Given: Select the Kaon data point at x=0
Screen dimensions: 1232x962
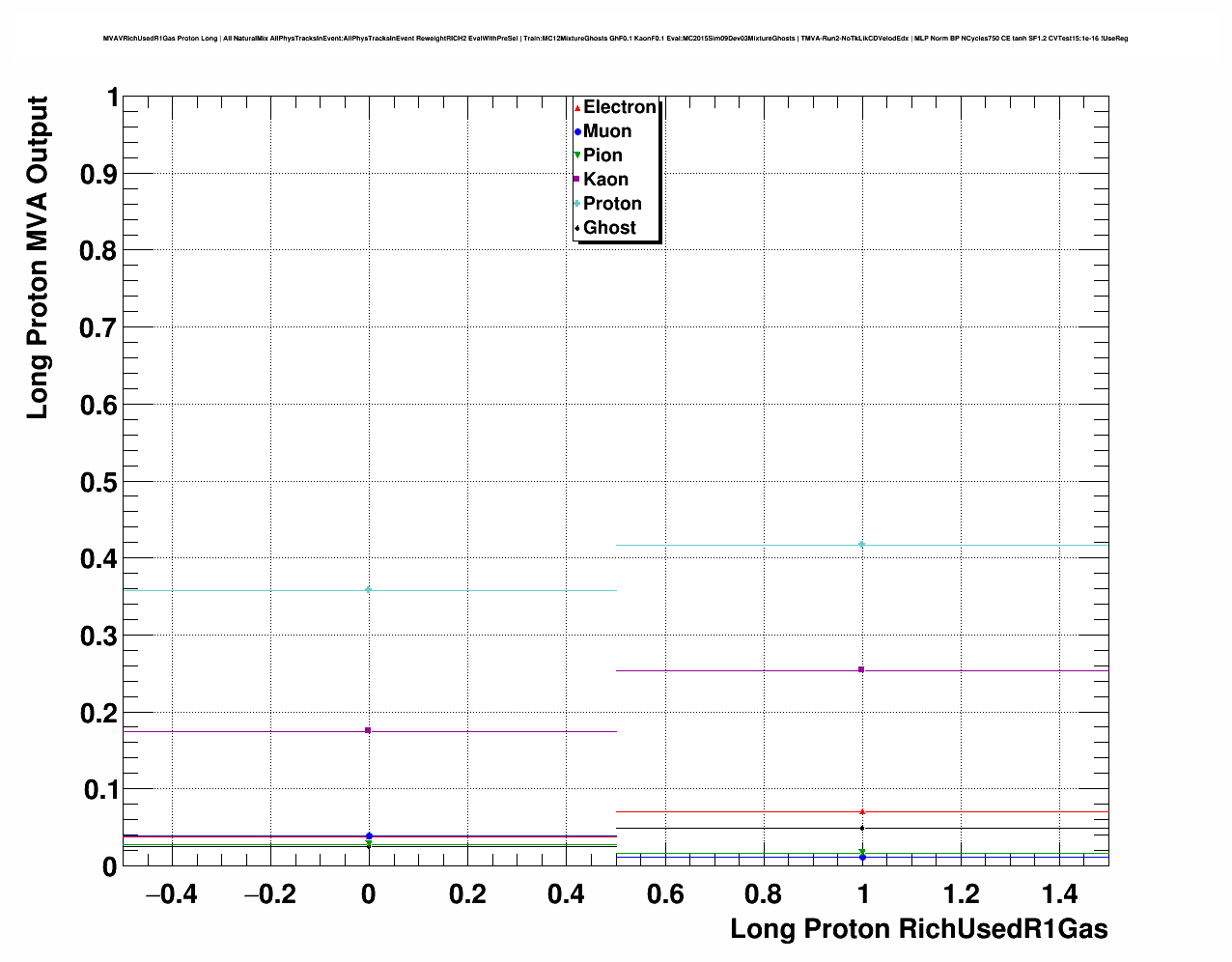Looking at the screenshot, I should pos(368,730).
